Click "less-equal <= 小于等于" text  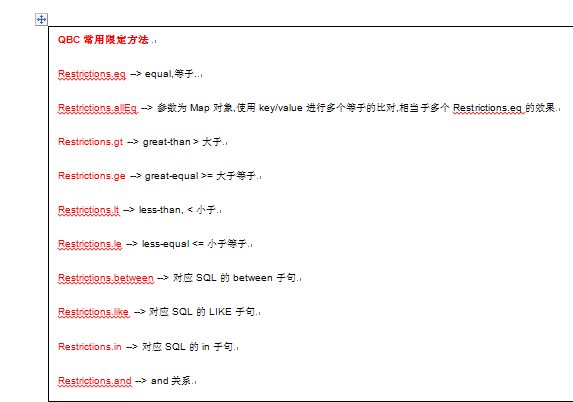(x=194, y=244)
